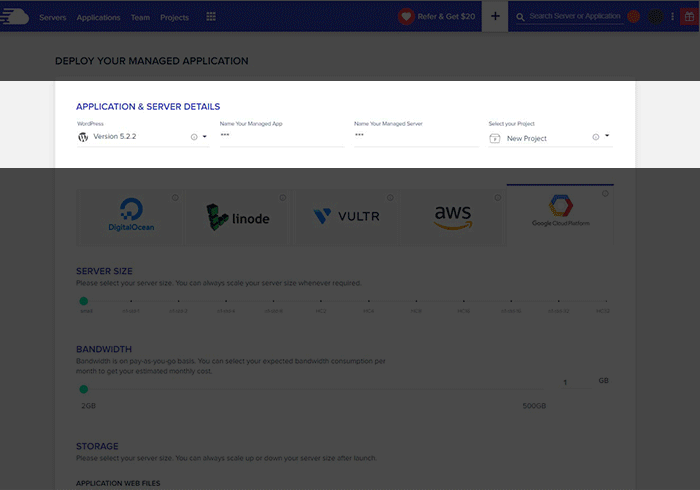This screenshot has width=700, height=490.
Task: Click the BANDWIDTH heading
Action: pos(104,349)
